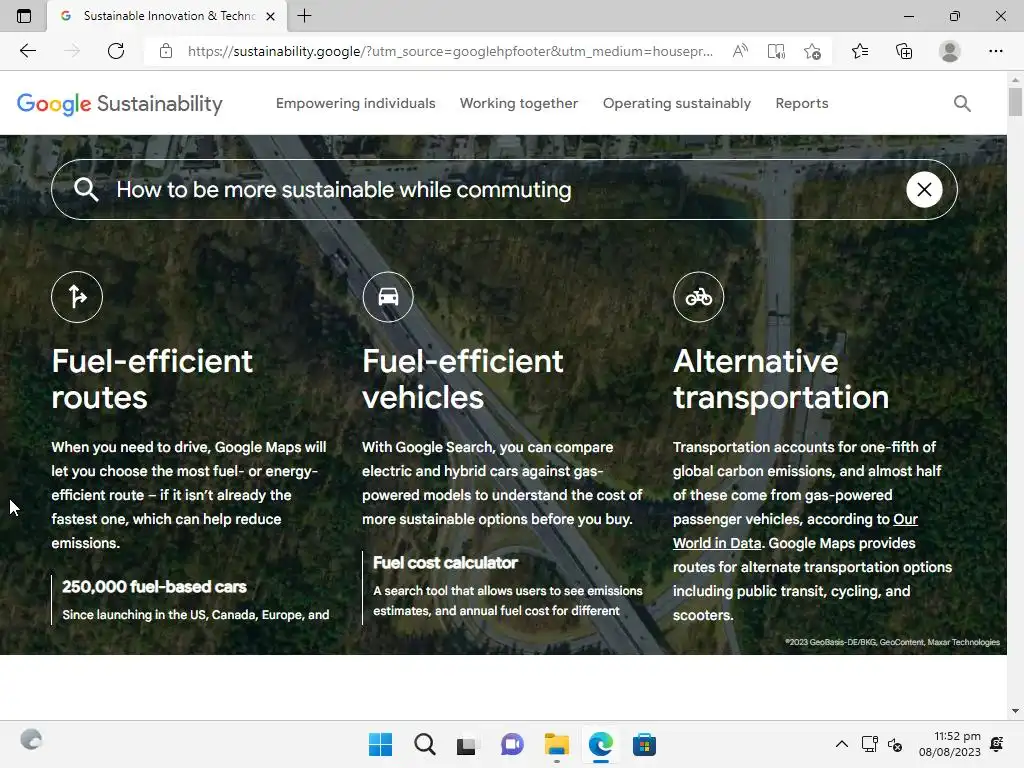Screen dimensions: 1024x768
Task: Open Microsoft Store from taskbar
Action: 644,744
